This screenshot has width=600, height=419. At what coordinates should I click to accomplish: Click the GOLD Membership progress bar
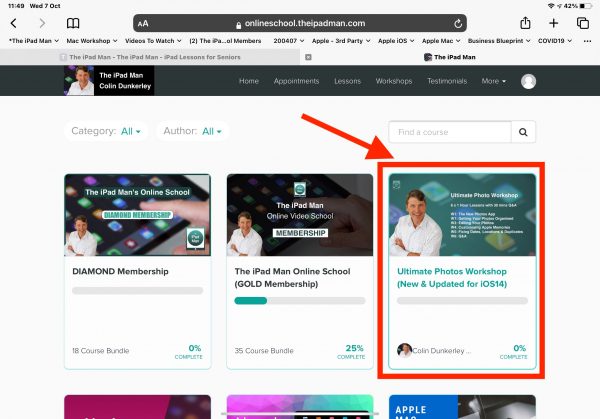point(300,301)
